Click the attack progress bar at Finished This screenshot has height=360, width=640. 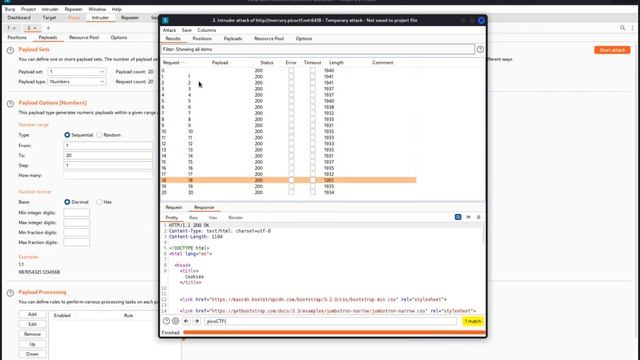tap(334, 333)
